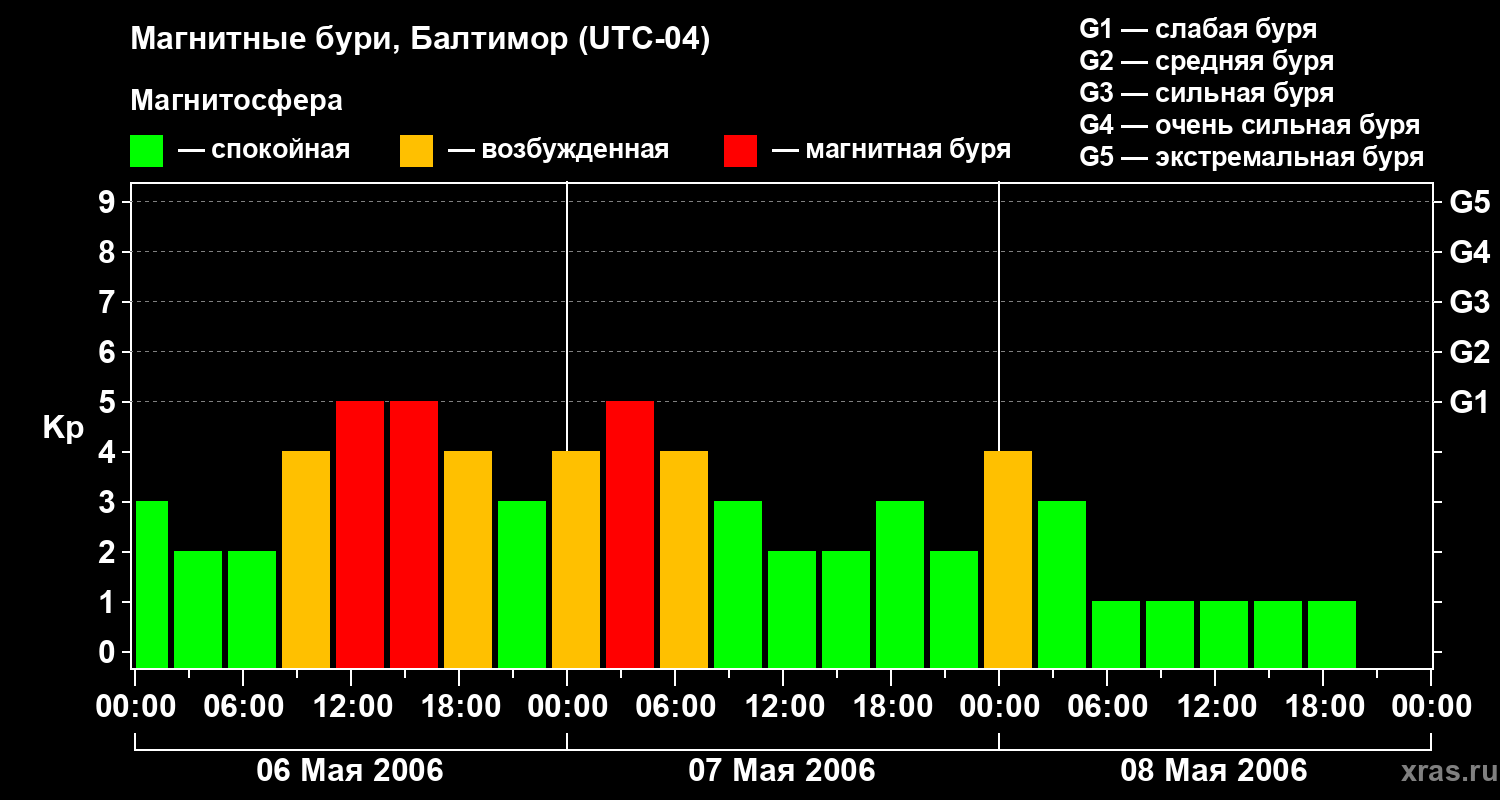Select 'G5 — экстремальная буря' legend line

pyautogui.click(x=1252, y=157)
